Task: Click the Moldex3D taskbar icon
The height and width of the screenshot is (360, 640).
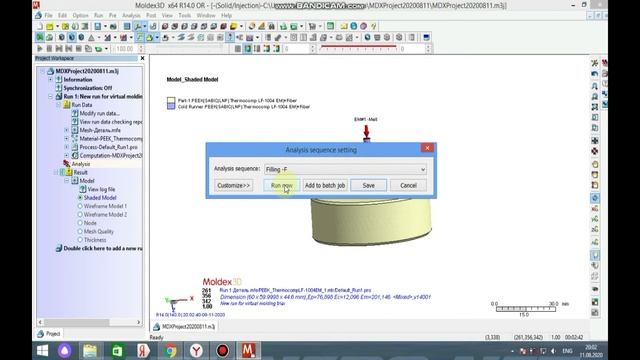Action: (x=249, y=351)
